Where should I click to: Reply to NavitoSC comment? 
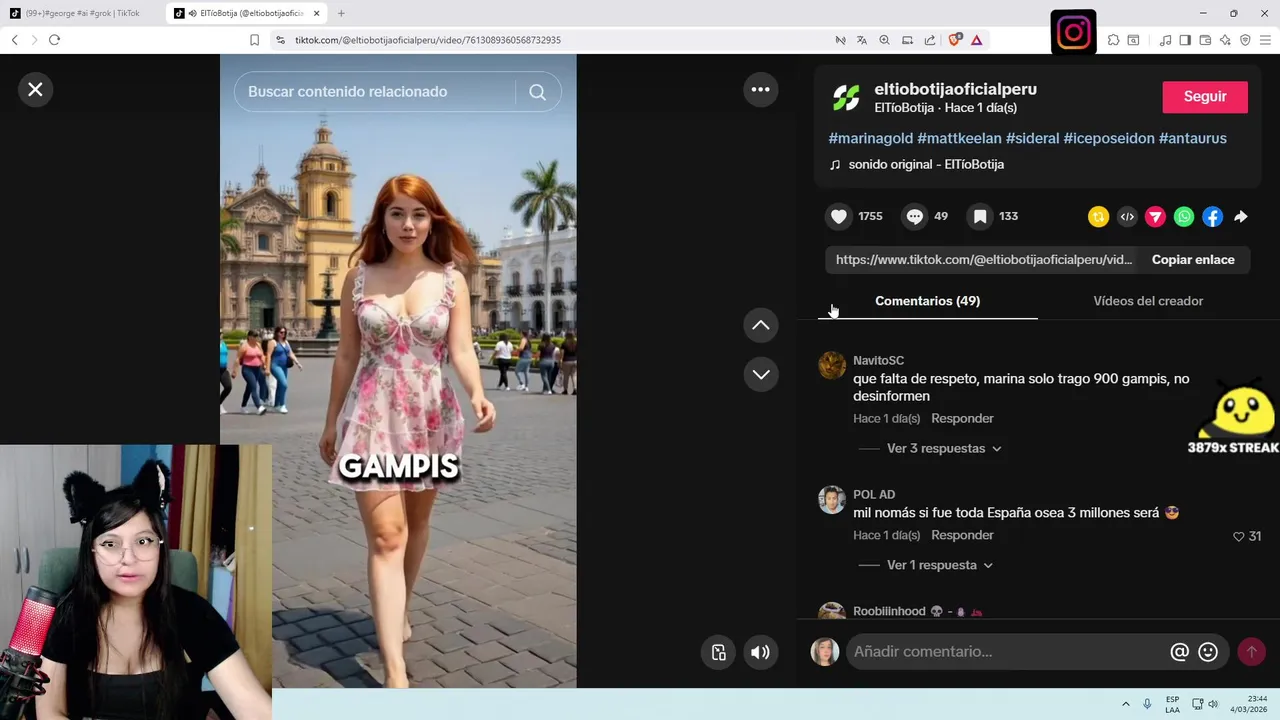point(962,418)
